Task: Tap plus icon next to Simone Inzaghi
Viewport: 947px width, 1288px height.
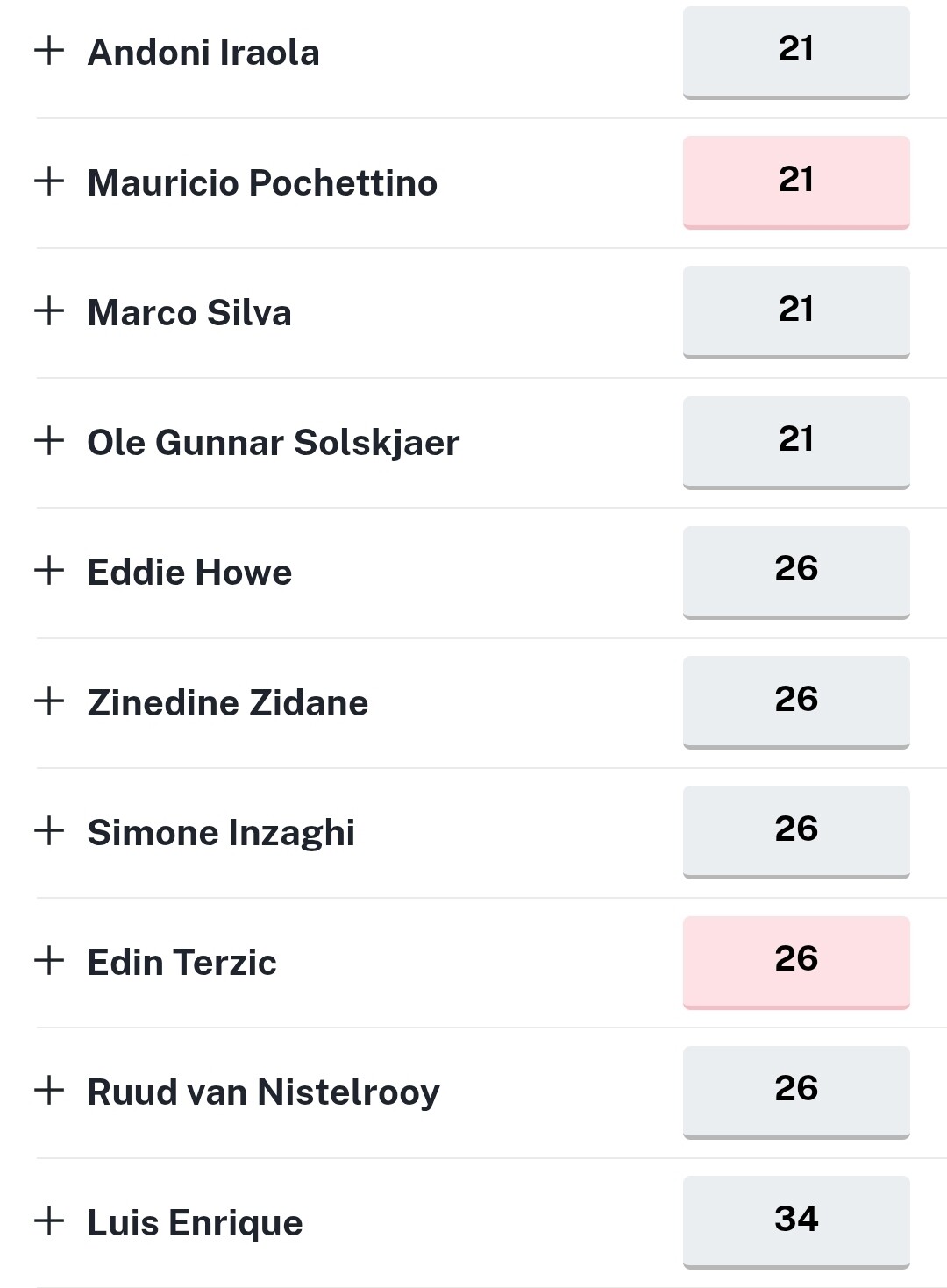Action: point(49,831)
